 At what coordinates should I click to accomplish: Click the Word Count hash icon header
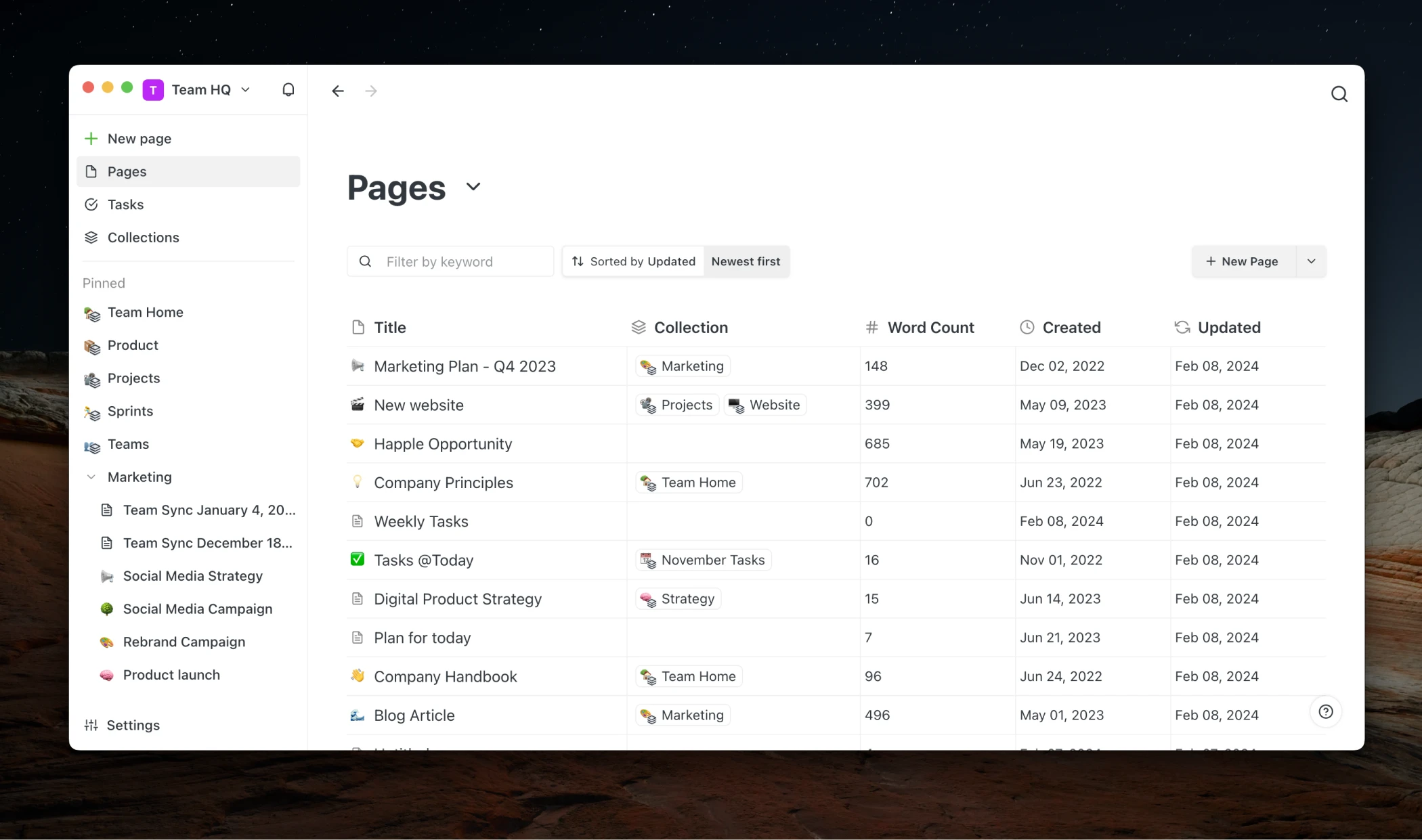(871, 327)
